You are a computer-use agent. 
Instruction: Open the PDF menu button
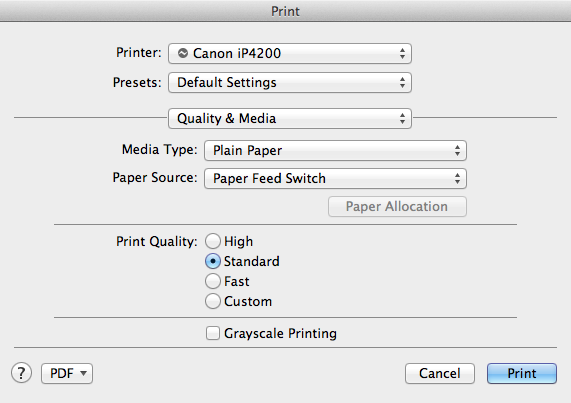click(67, 373)
